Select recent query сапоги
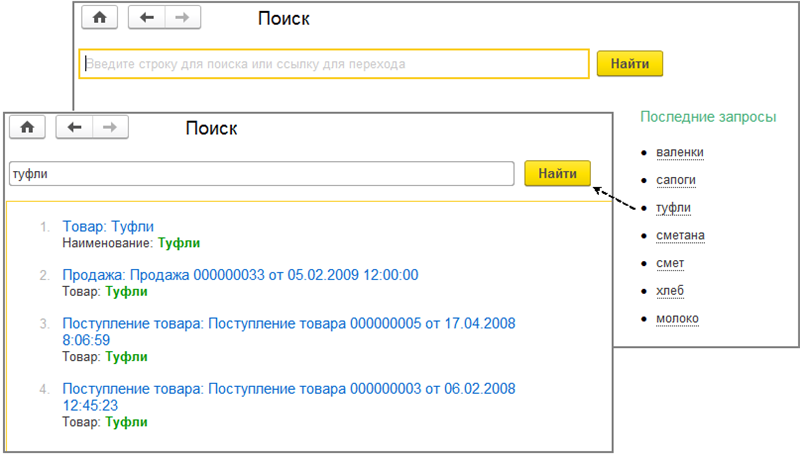This screenshot has height=458, width=800. tap(676, 180)
